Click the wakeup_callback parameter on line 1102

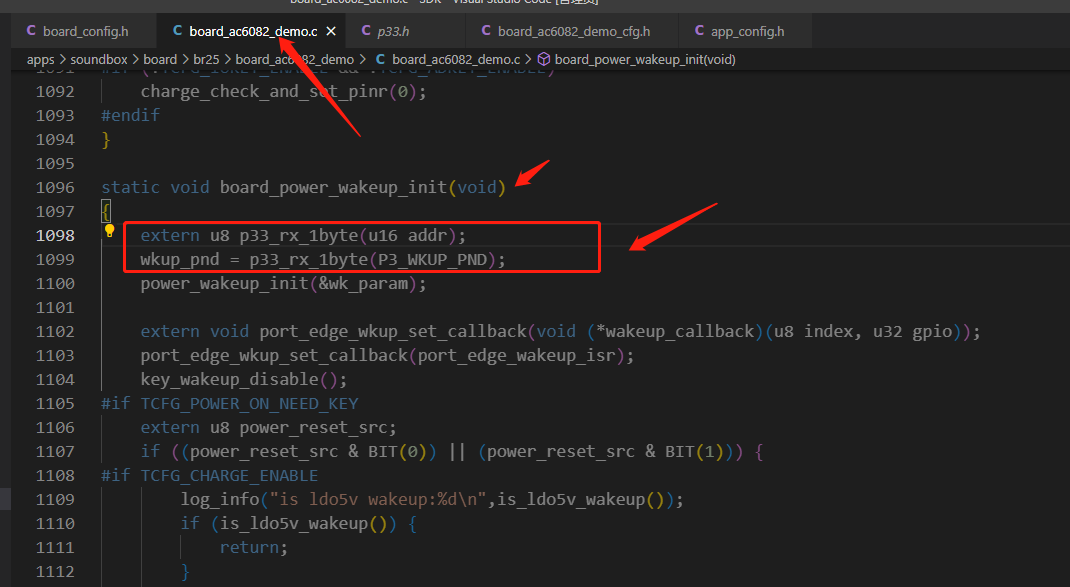coord(680,331)
